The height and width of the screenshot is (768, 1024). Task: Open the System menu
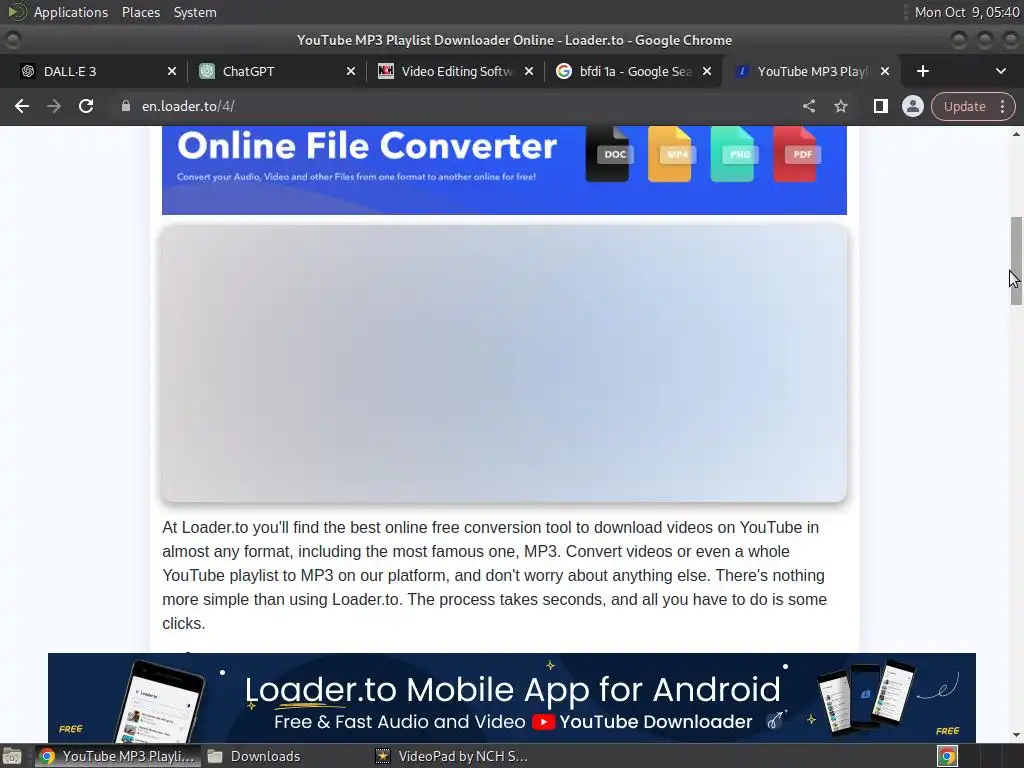[195, 12]
